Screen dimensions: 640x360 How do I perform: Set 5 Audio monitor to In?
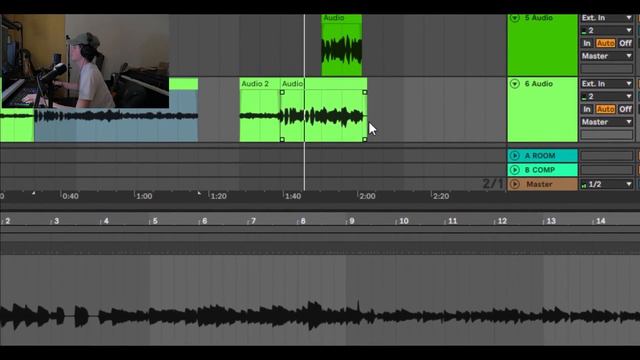coord(587,43)
